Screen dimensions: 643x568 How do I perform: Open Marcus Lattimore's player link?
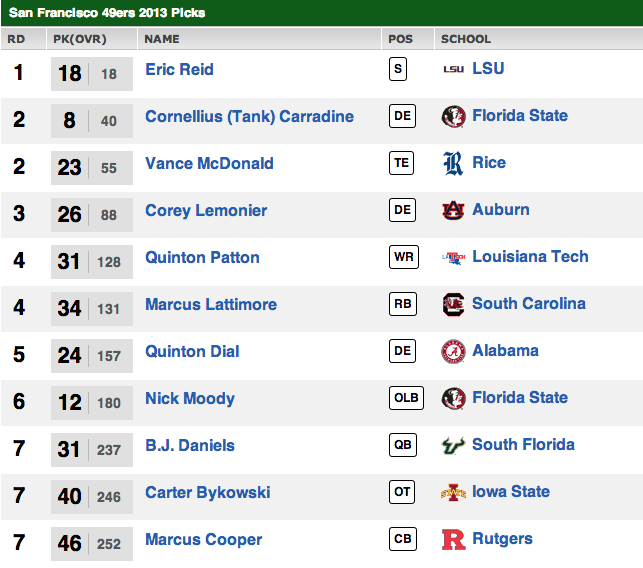coord(211,304)
